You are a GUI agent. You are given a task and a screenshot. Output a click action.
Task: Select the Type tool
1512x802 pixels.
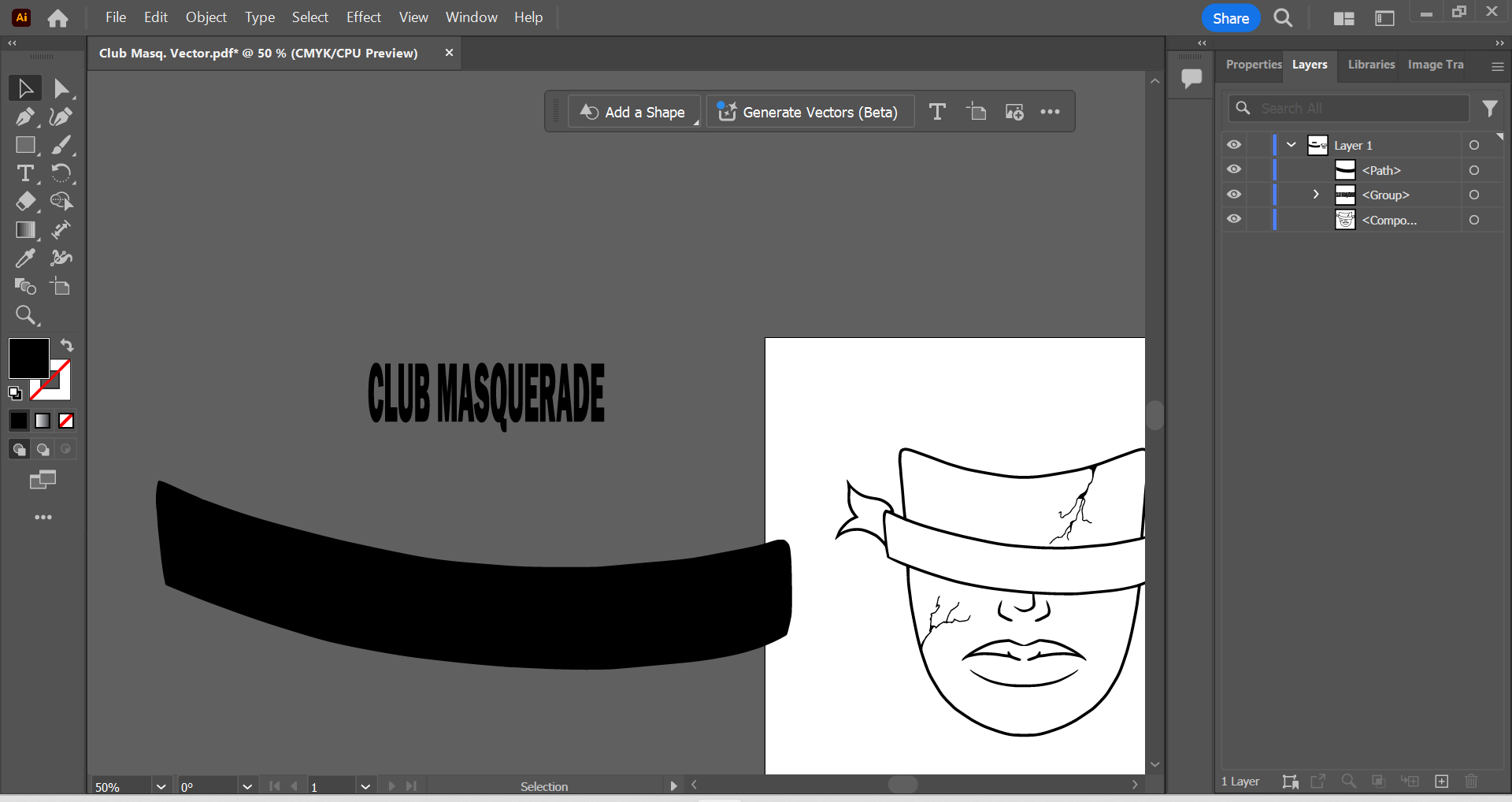pos(26,173)
